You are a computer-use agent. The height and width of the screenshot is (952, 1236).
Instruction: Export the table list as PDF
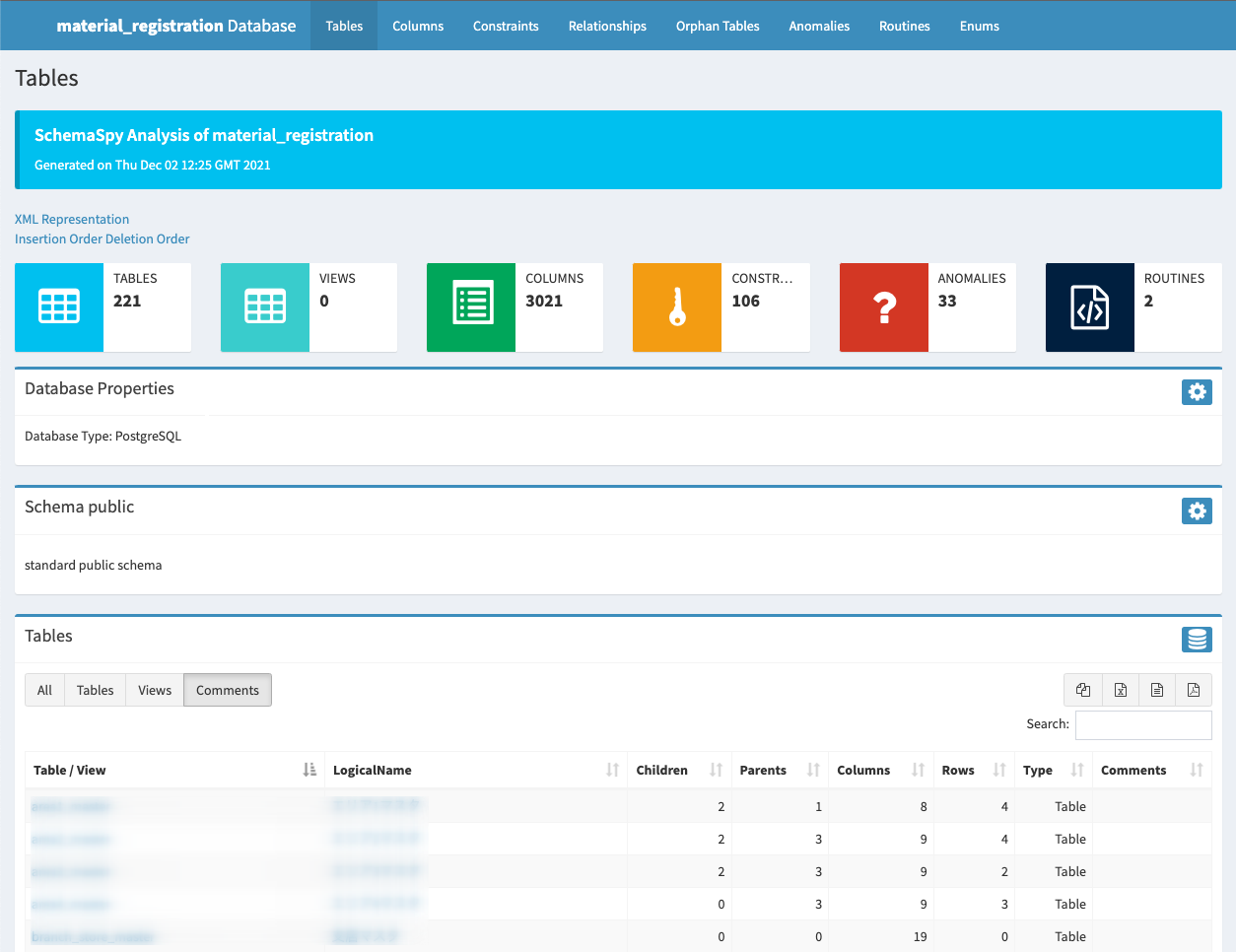coord(1194,690)
